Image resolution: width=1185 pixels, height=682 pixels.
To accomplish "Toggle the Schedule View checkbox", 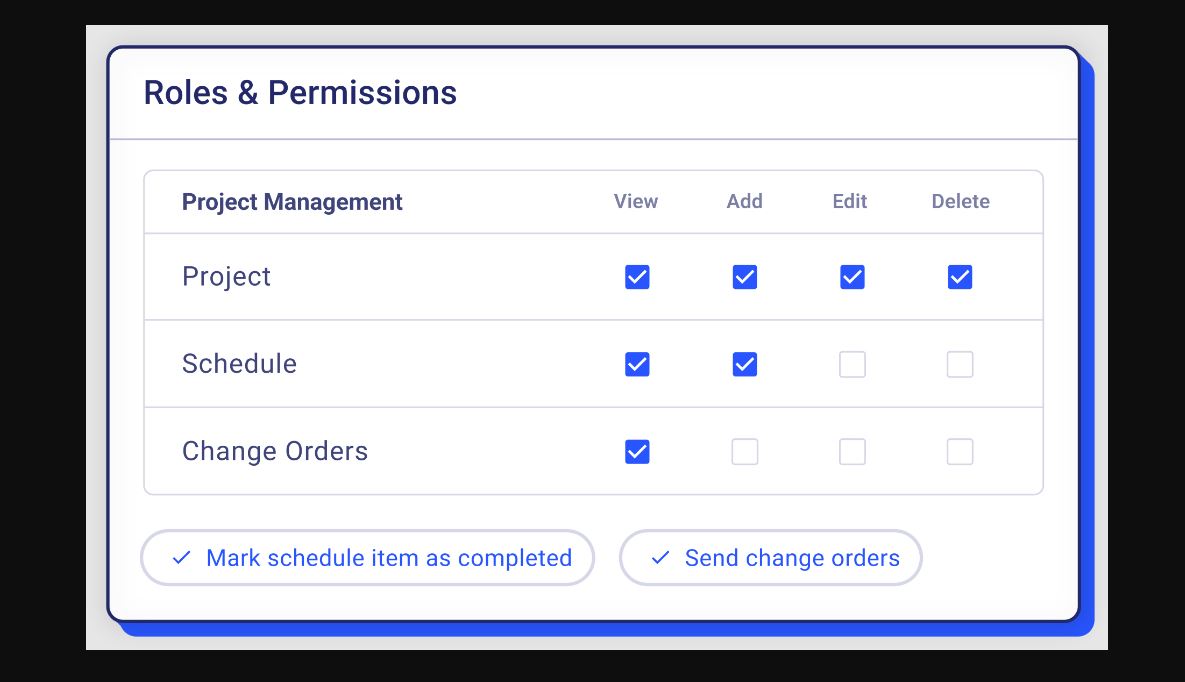I will click(637, 364).
